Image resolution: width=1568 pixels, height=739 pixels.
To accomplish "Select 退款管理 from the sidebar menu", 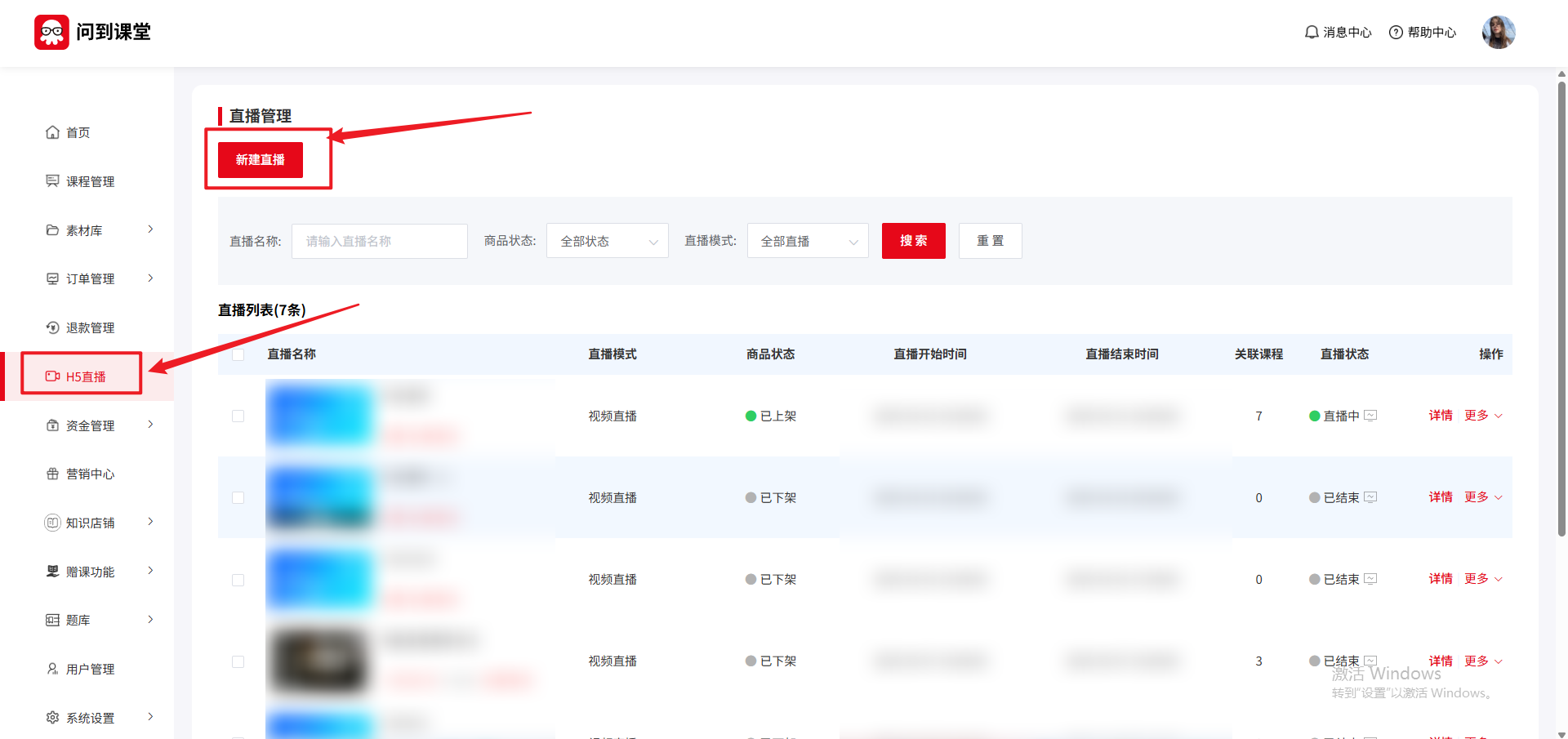I will click(90, 327).
